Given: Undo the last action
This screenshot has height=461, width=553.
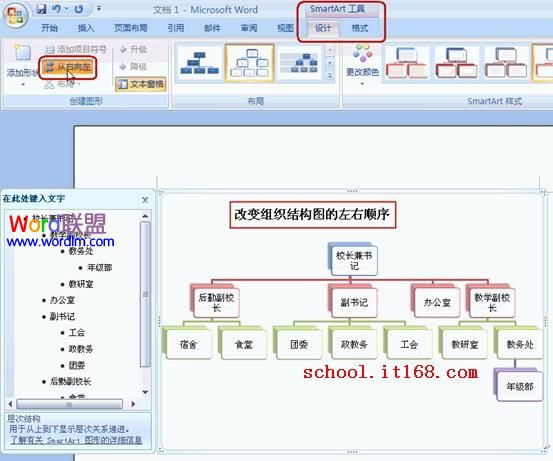Looking at the screenshot, I should pyautogui.click(x=56, y=9).
